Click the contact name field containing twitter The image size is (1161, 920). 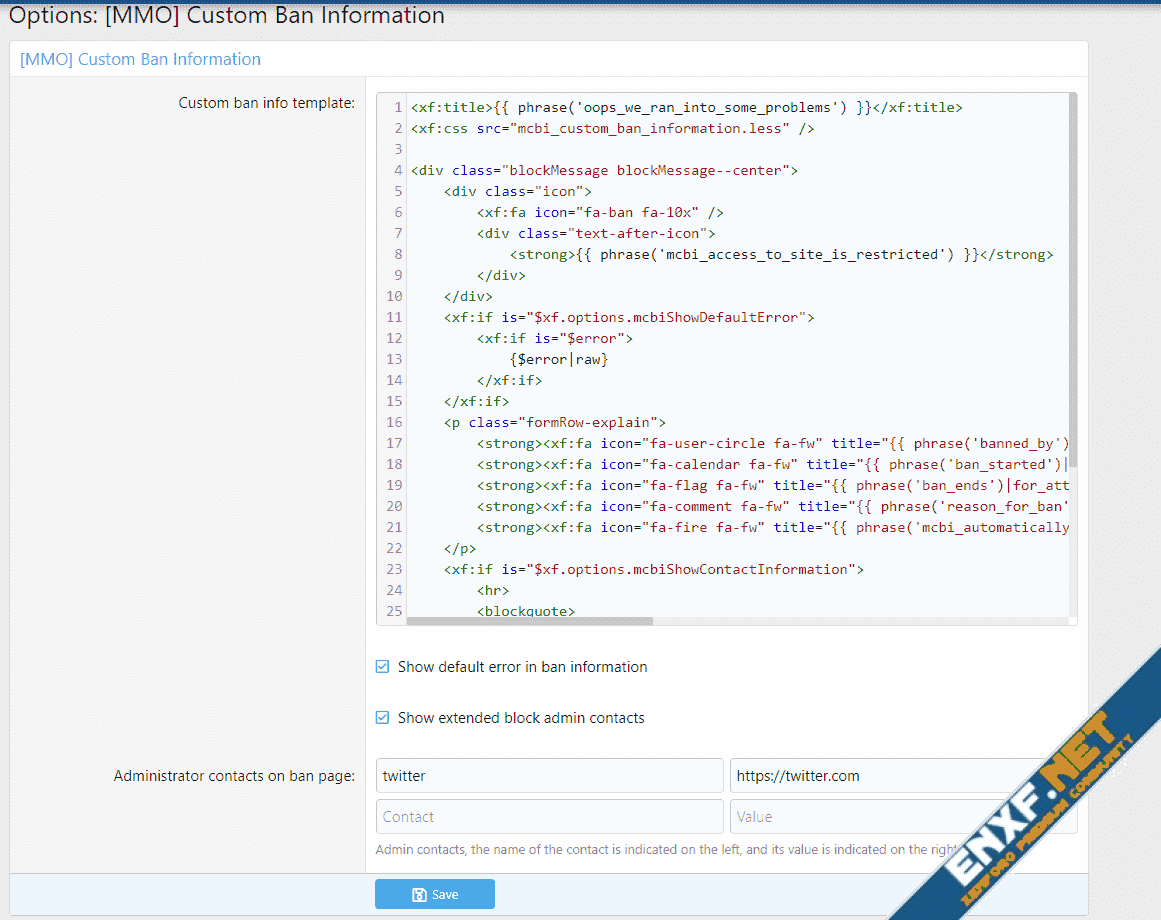[549, 776]
